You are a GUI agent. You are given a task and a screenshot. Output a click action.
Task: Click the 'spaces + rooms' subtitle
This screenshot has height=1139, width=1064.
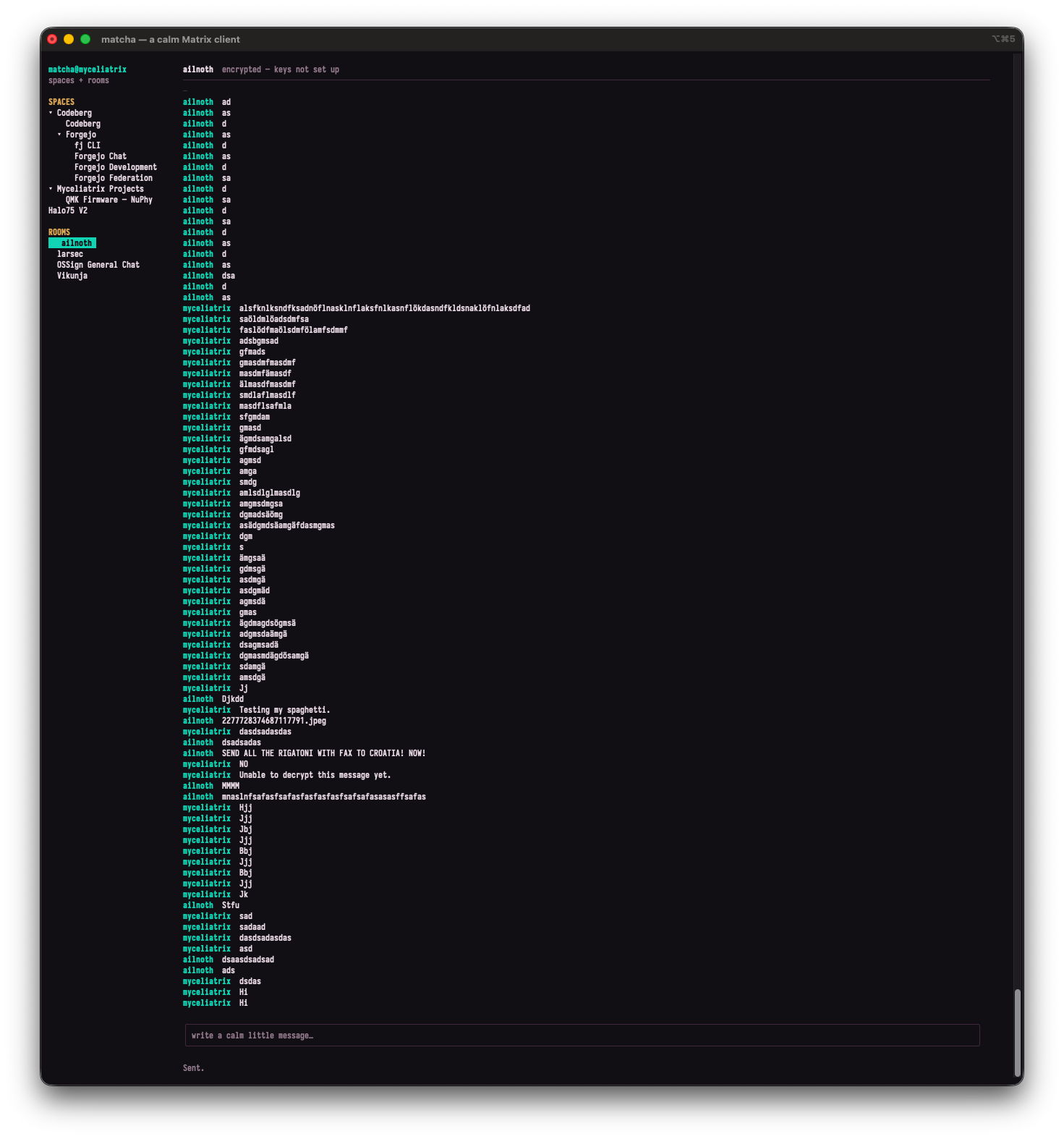tap(79, 80)
